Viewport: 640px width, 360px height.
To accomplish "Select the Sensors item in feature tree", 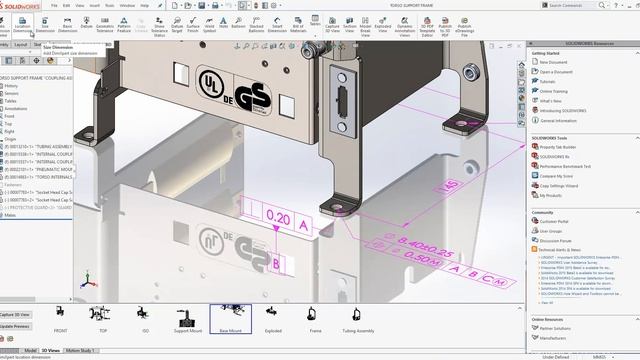I will 11,93.
